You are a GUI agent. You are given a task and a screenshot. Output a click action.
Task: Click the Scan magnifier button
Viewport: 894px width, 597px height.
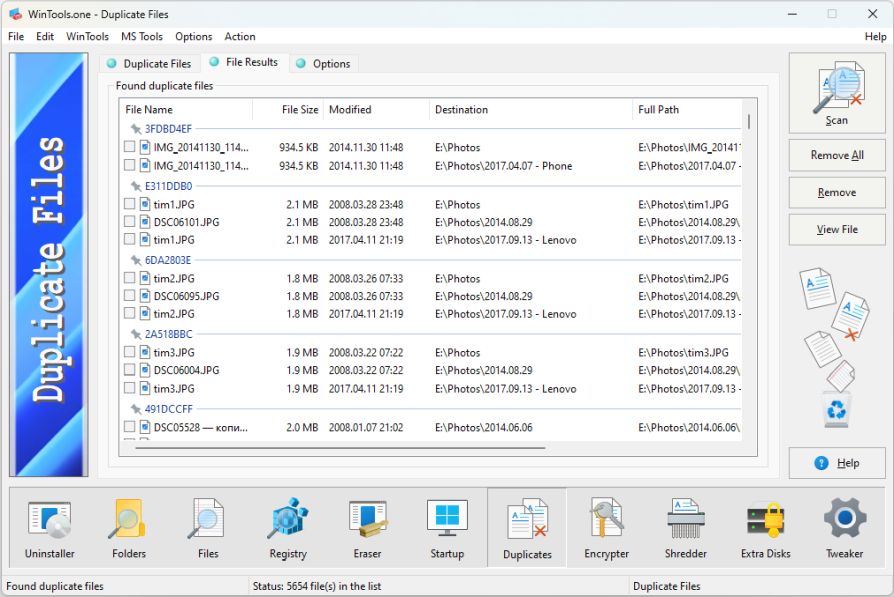coord(837,94)
